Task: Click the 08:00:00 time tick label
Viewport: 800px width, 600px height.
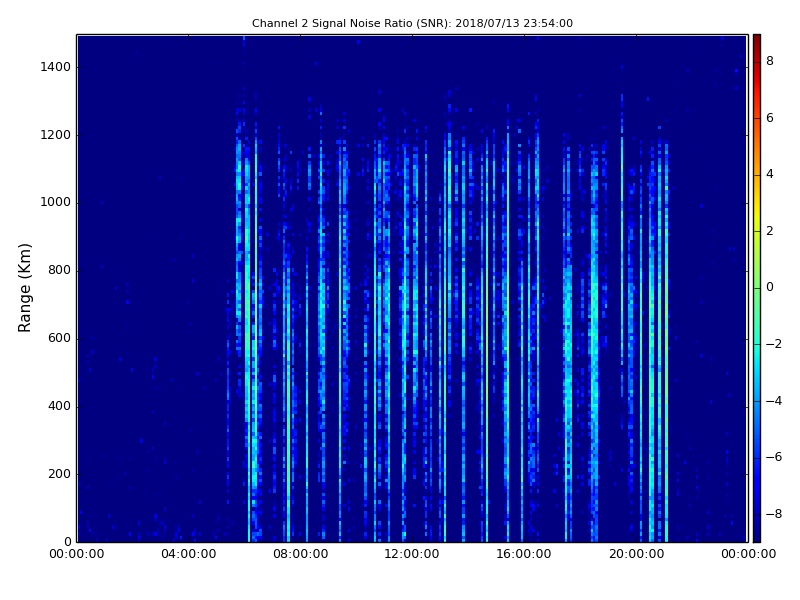Action: [x=301, y=554]
